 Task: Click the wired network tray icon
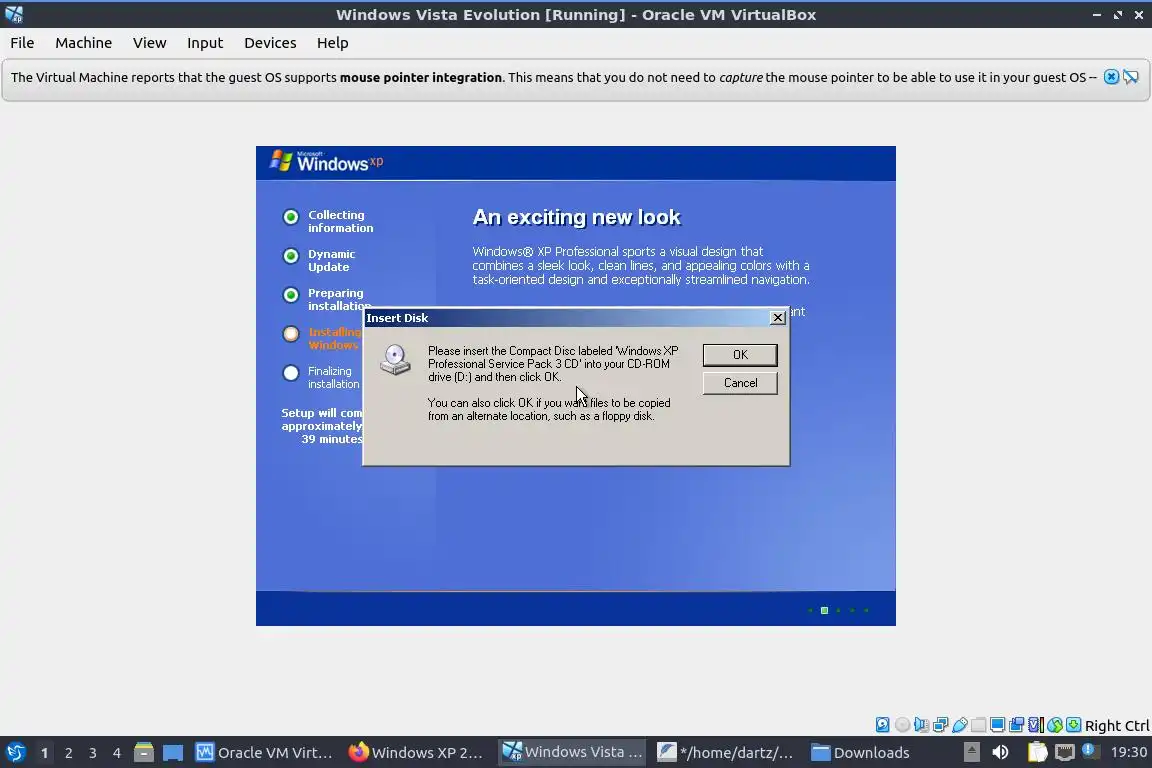point(1065,753)
